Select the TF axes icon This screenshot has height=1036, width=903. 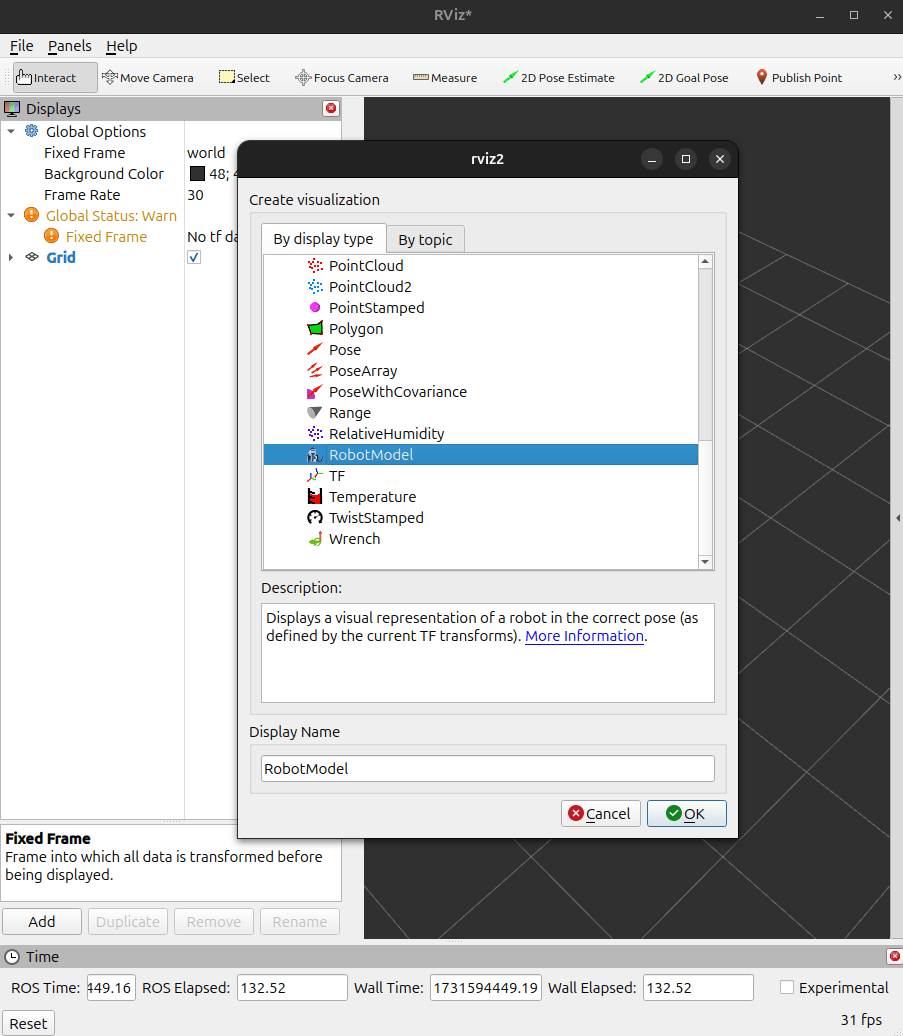point(315,476)
